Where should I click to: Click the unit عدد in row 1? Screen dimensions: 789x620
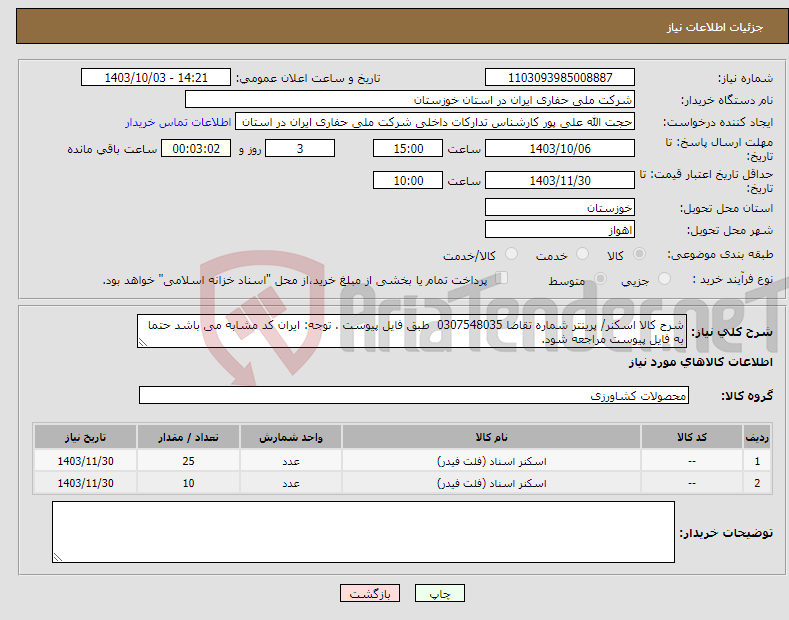[x=291, y=461]
